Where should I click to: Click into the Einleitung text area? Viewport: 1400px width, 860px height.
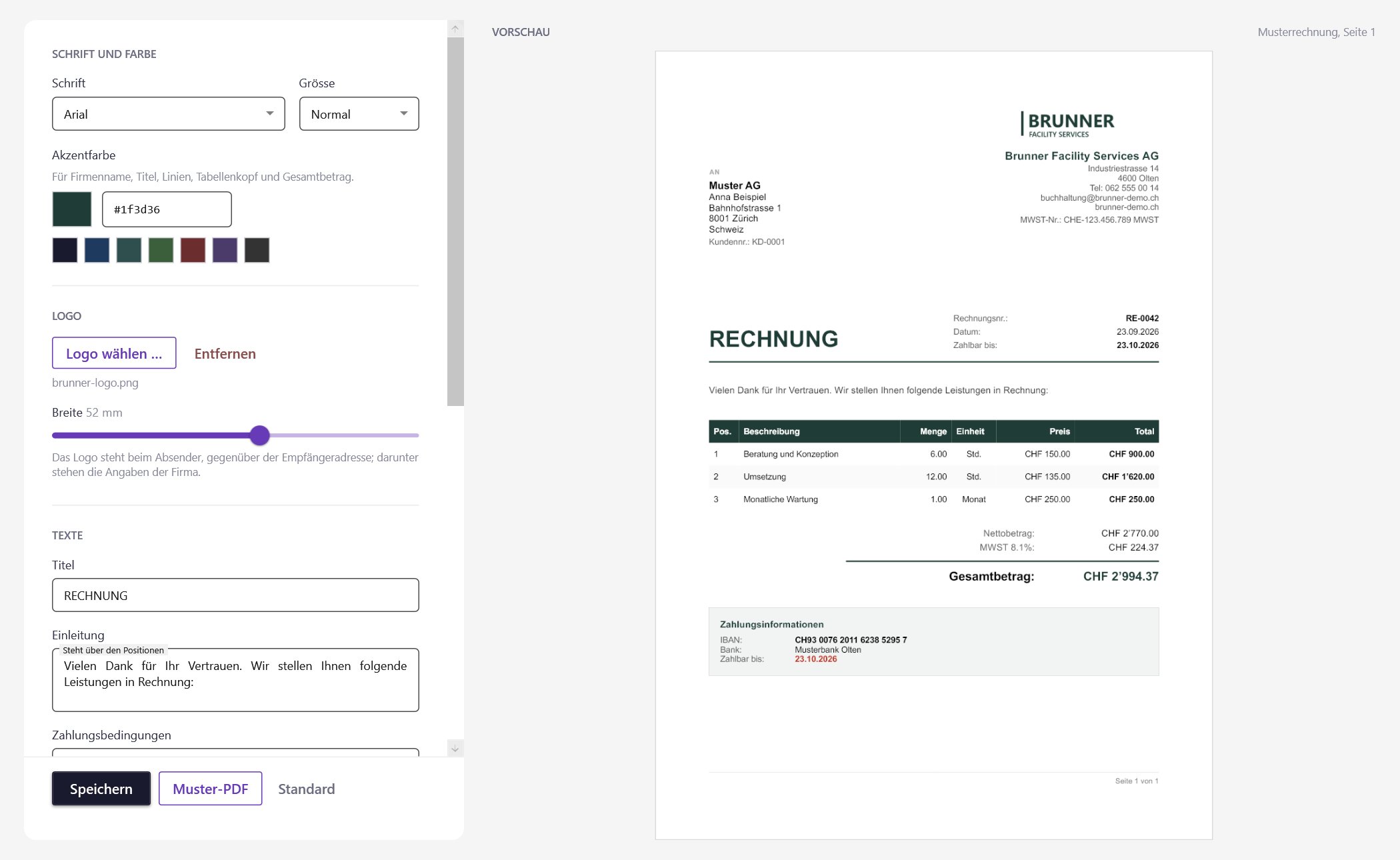(235, 680)
